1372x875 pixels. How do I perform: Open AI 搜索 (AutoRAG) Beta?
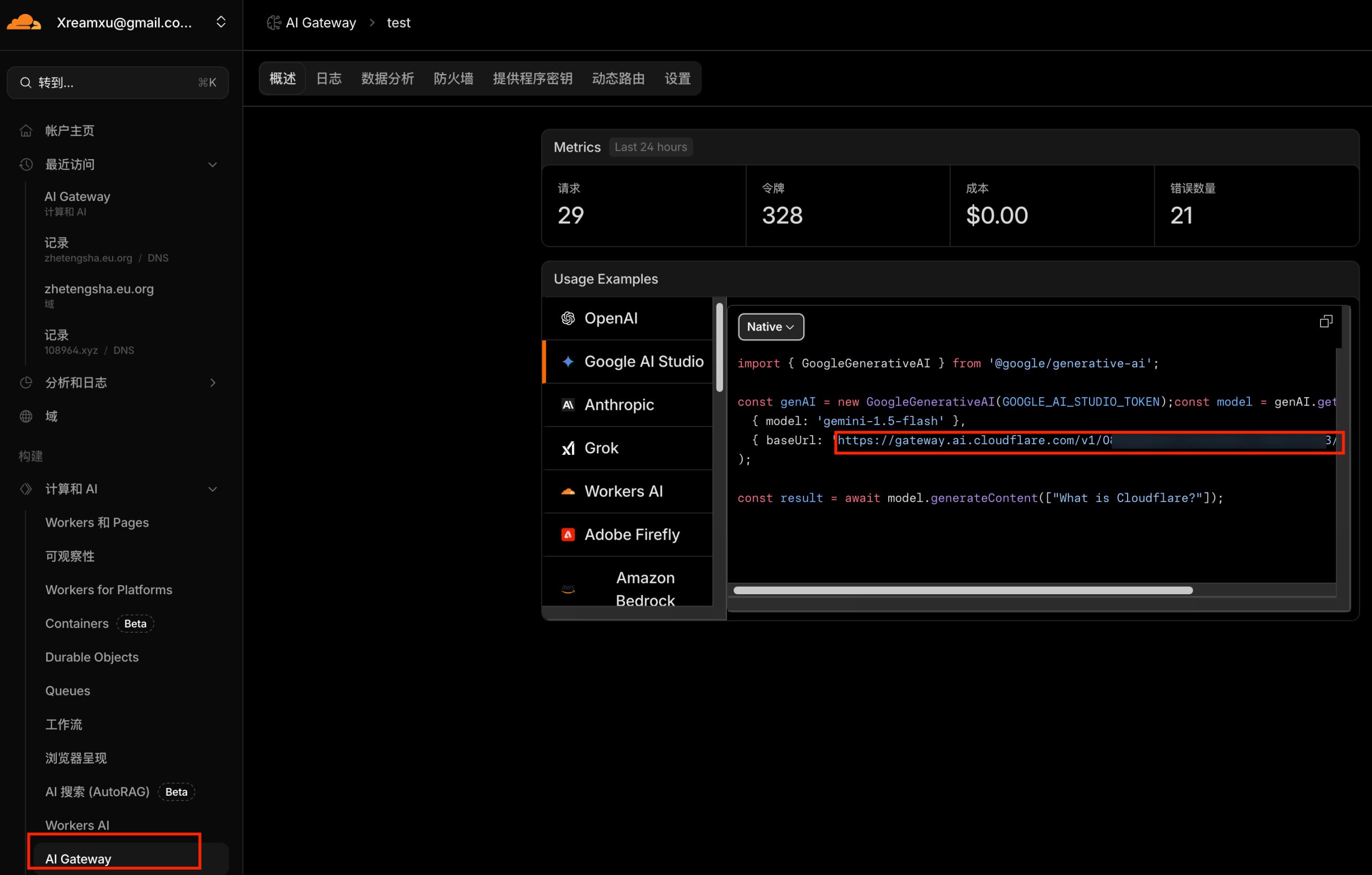coord(120,791)
